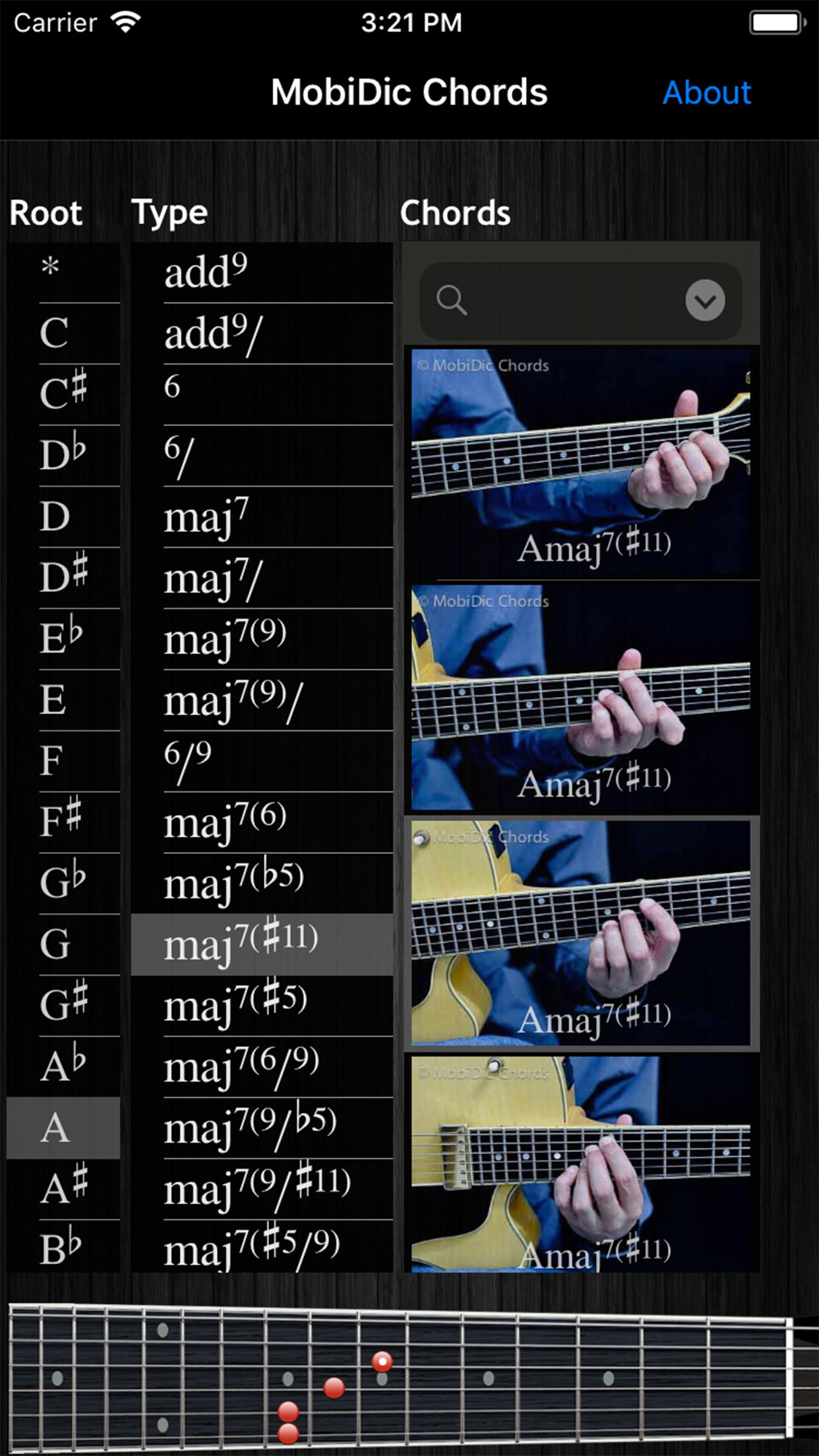
Task: Tap the bottom-most red finger dot
Action: [x=288, y=1434]
